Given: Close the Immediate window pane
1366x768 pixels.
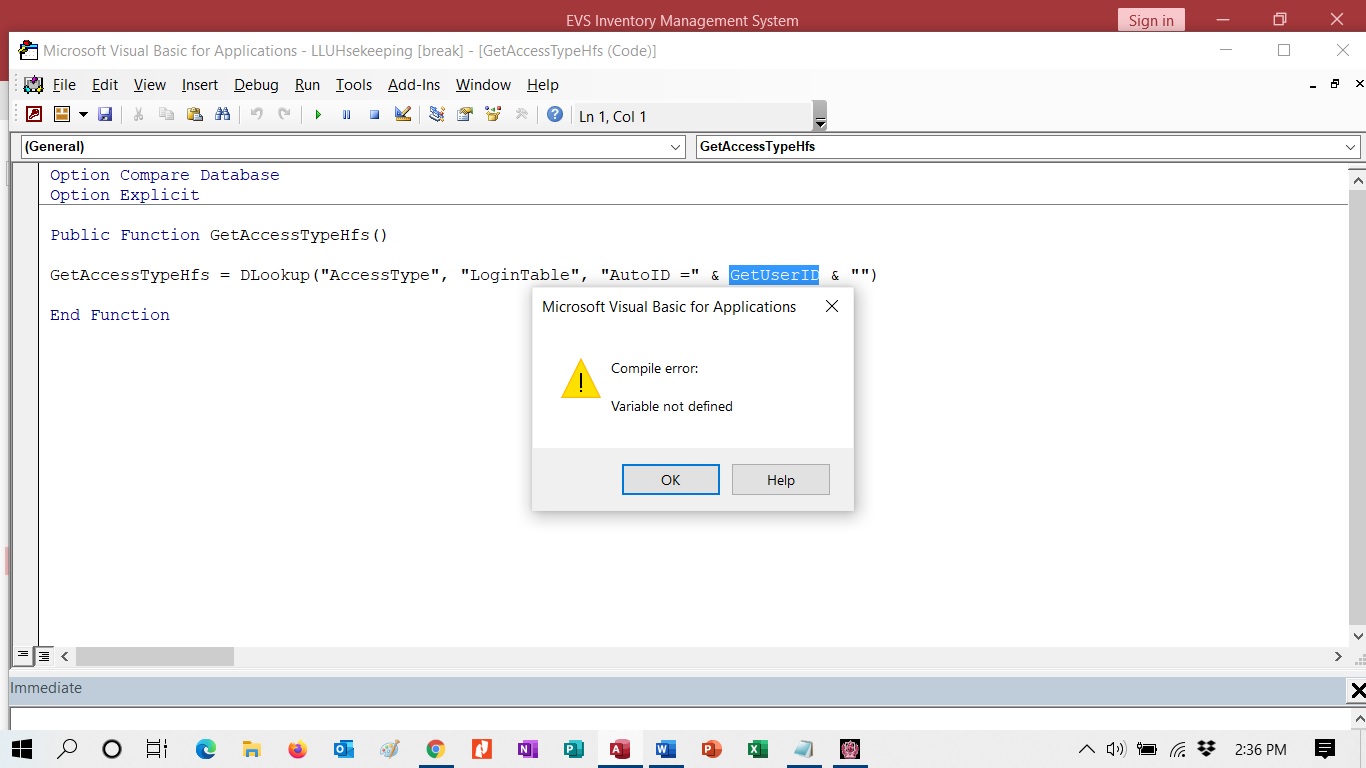Looking at the screenshot, I should tap(1357, 690).
